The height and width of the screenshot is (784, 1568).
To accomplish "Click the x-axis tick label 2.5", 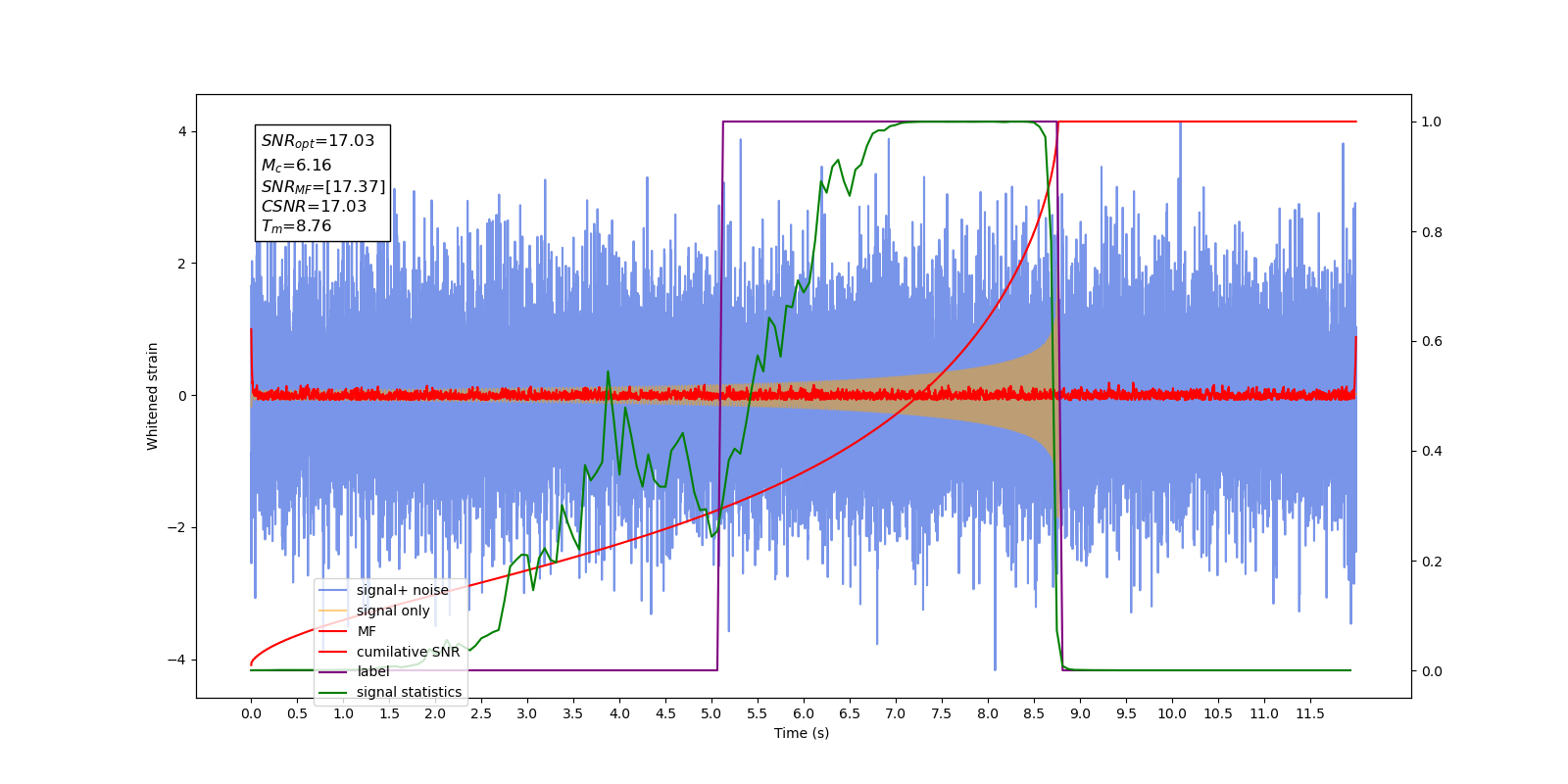I will pyautogui.click(x=481, y=713).
